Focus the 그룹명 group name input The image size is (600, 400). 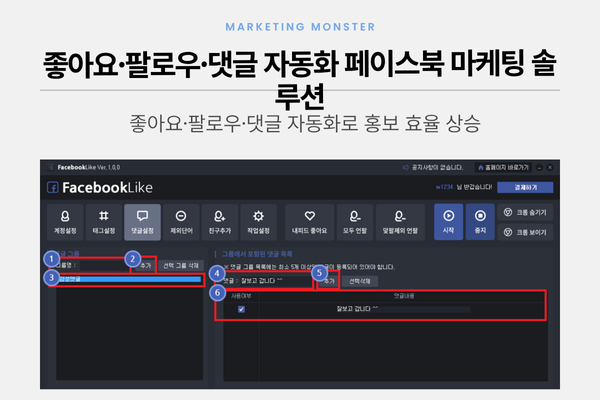coord(104,265)
